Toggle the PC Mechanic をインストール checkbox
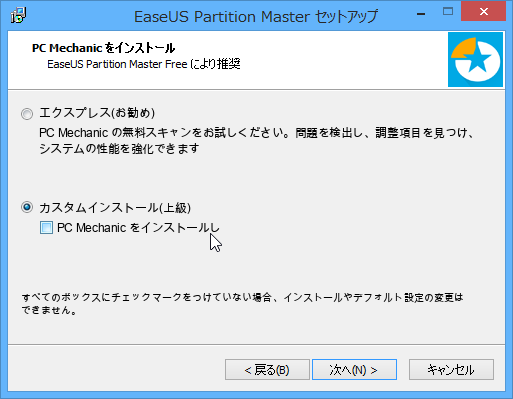 pyautogui.click(x=46, y=228)
